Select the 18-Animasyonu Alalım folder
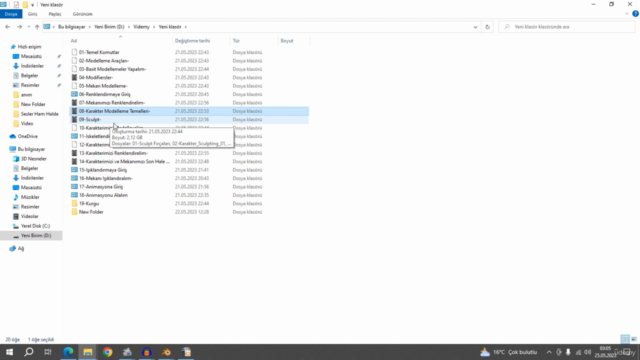Screen dimensions: 640x360 point(103,195)
